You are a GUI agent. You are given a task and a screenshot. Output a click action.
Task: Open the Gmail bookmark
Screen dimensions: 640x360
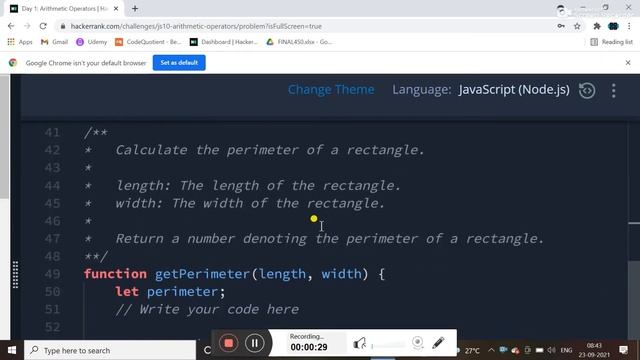54,42
